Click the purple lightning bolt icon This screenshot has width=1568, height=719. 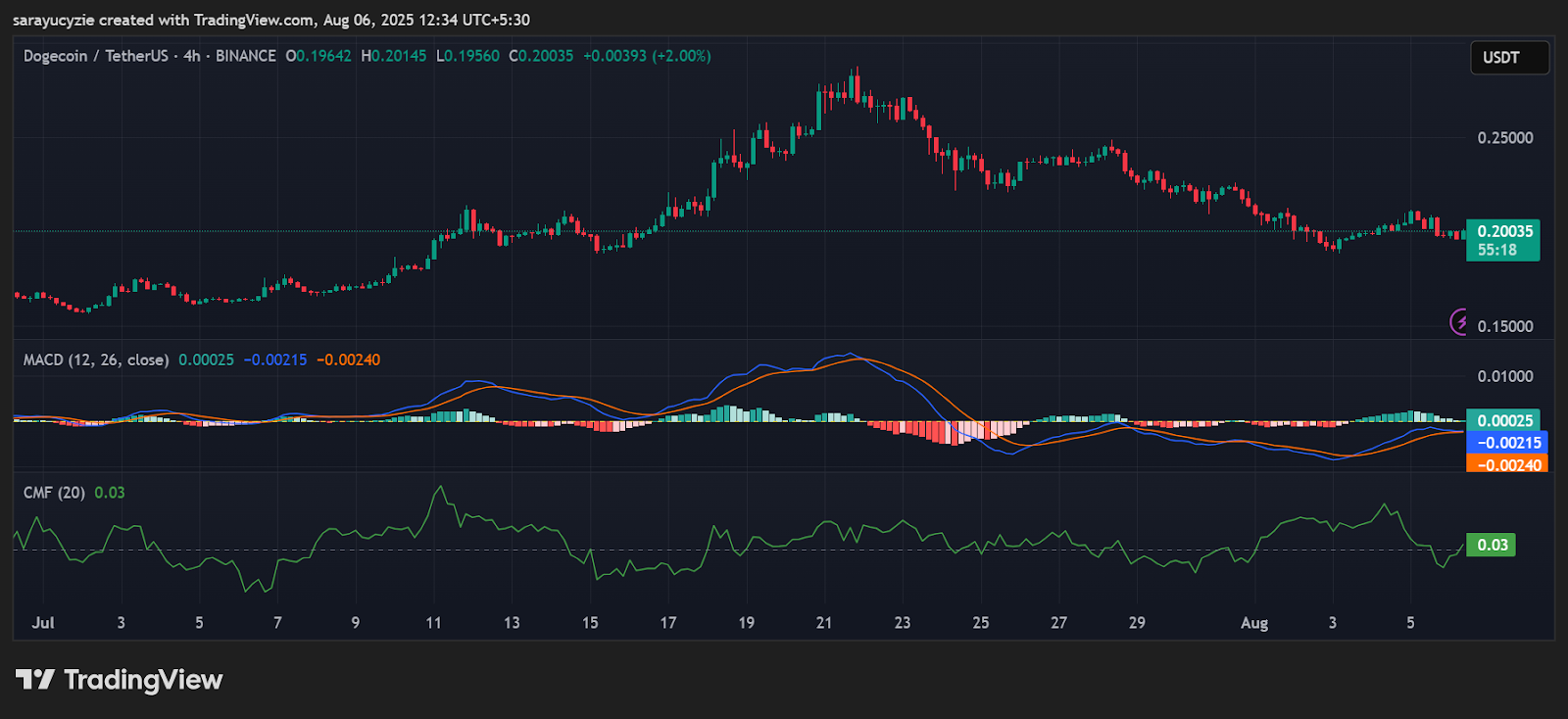[1460, 321]
